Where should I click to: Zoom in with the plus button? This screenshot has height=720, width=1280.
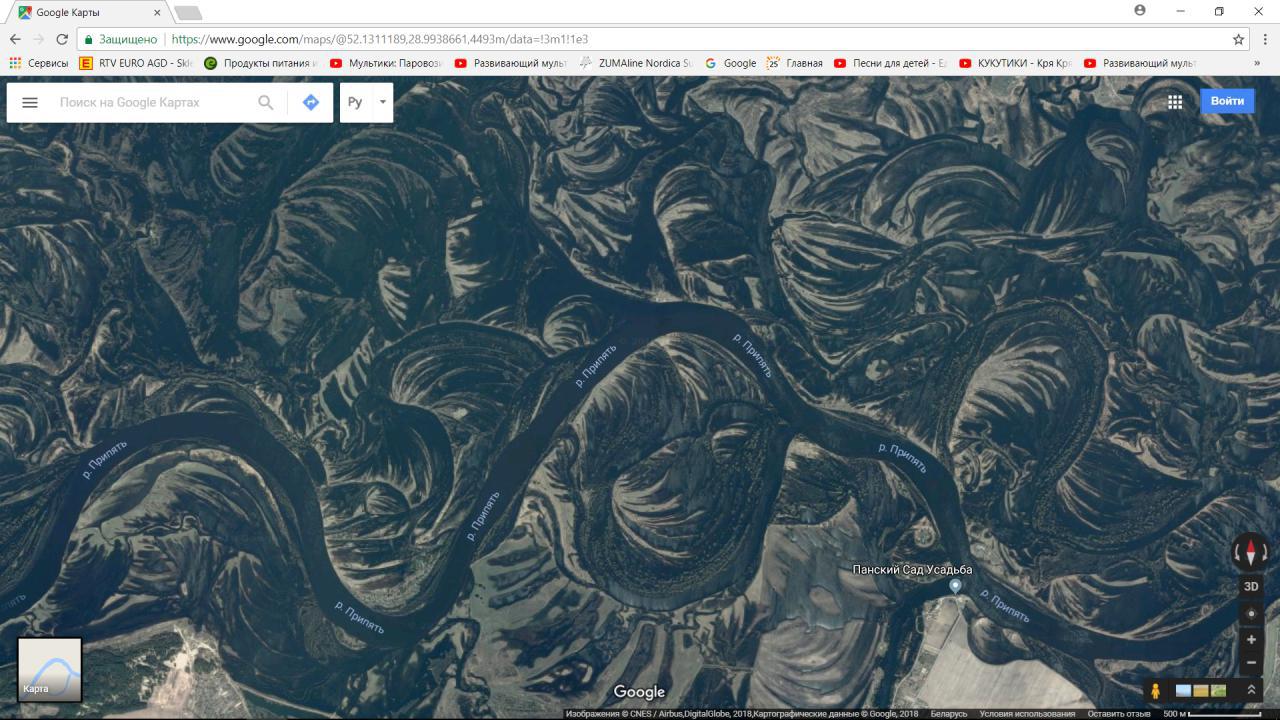[1250, 640]
